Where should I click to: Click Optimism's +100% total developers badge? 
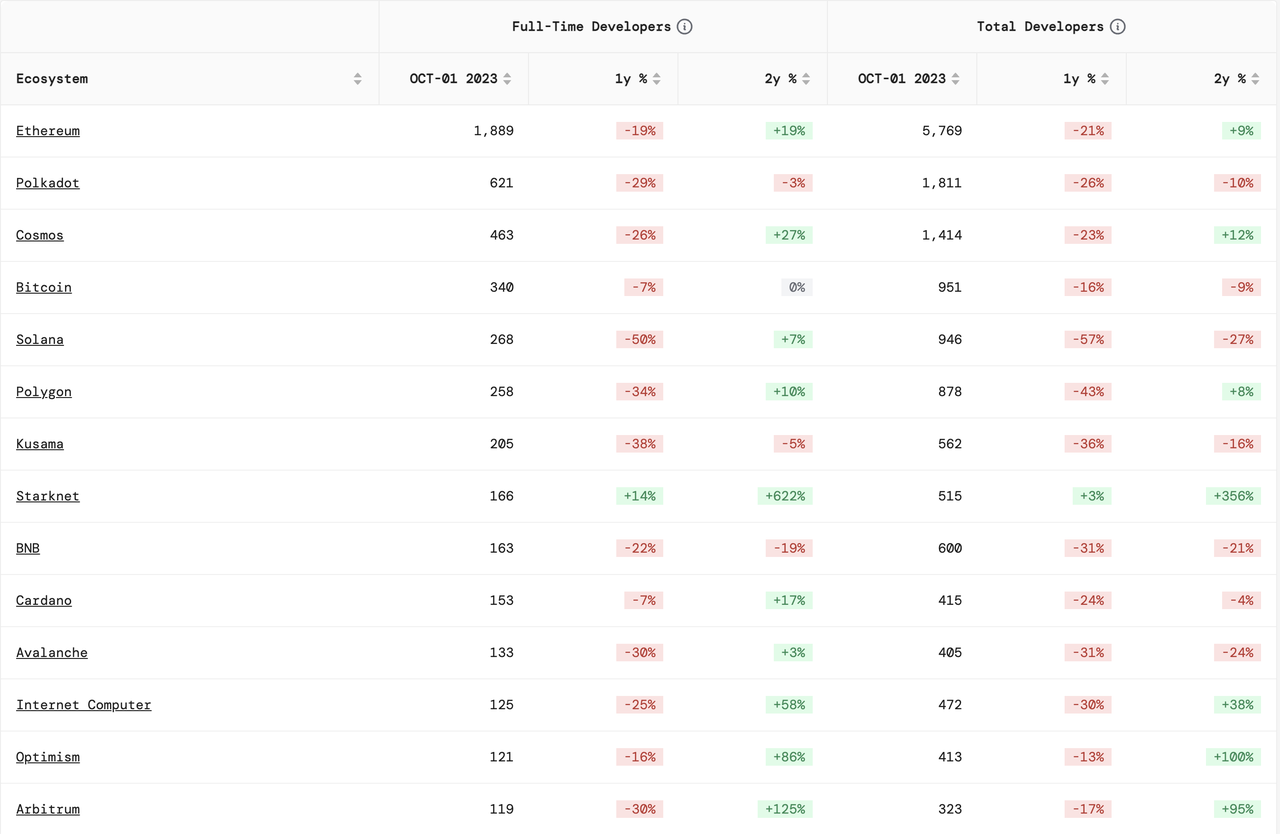click(x=1233, y=757)
